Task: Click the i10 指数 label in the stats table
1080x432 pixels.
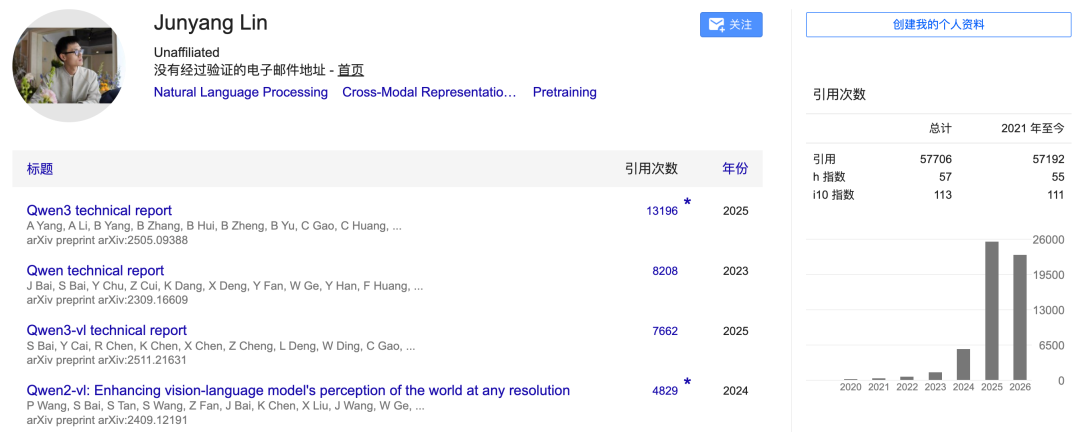Action: 833,195
